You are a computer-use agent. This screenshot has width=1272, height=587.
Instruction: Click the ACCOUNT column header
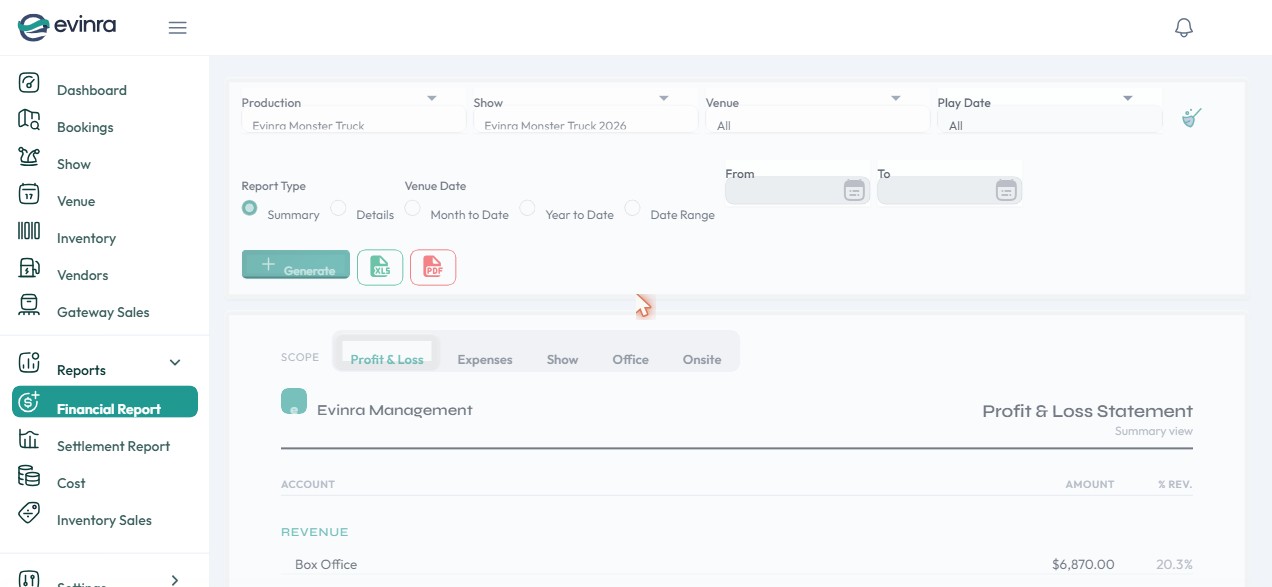[308, 484]
